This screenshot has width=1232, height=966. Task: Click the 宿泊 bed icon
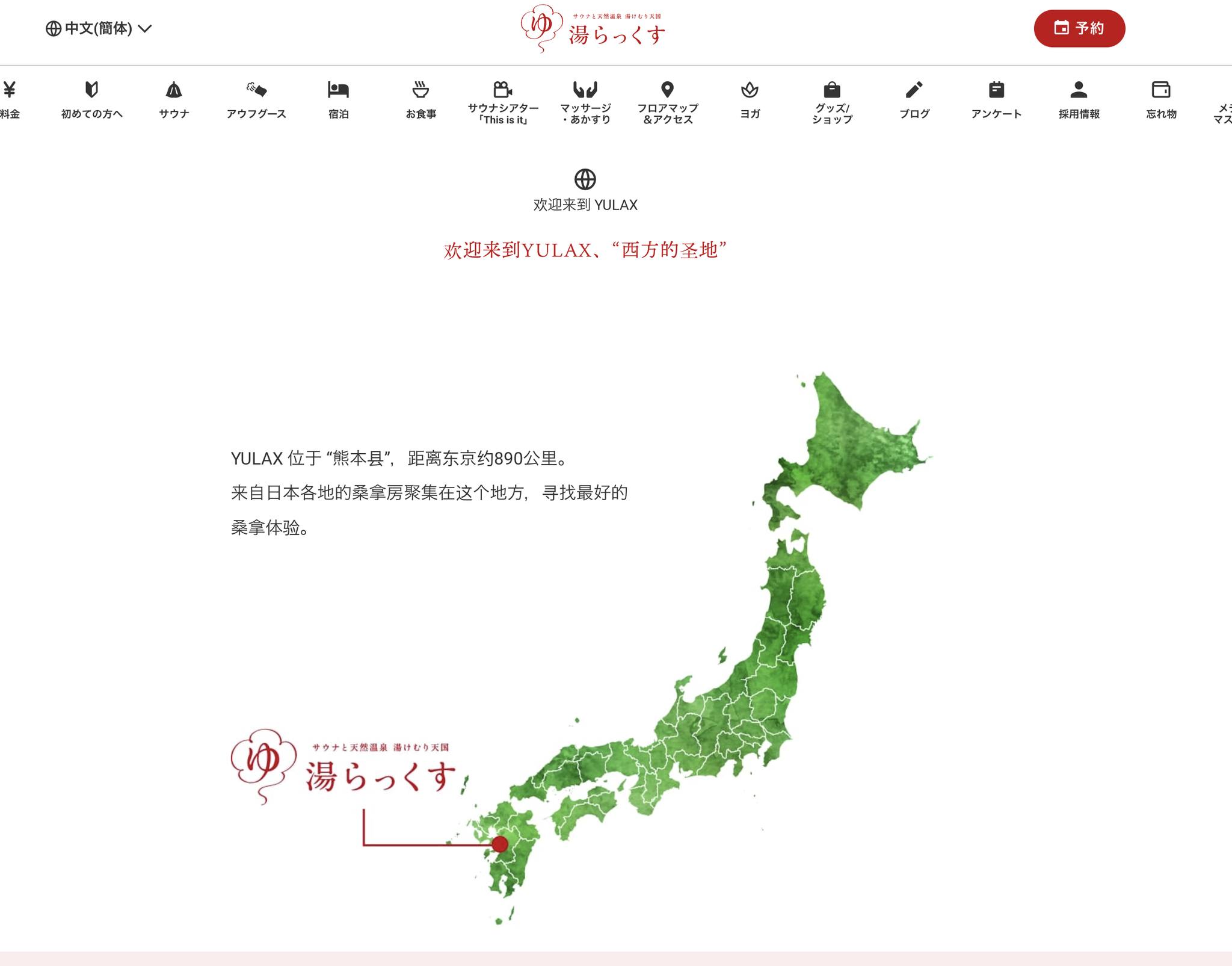coord(338,90)
